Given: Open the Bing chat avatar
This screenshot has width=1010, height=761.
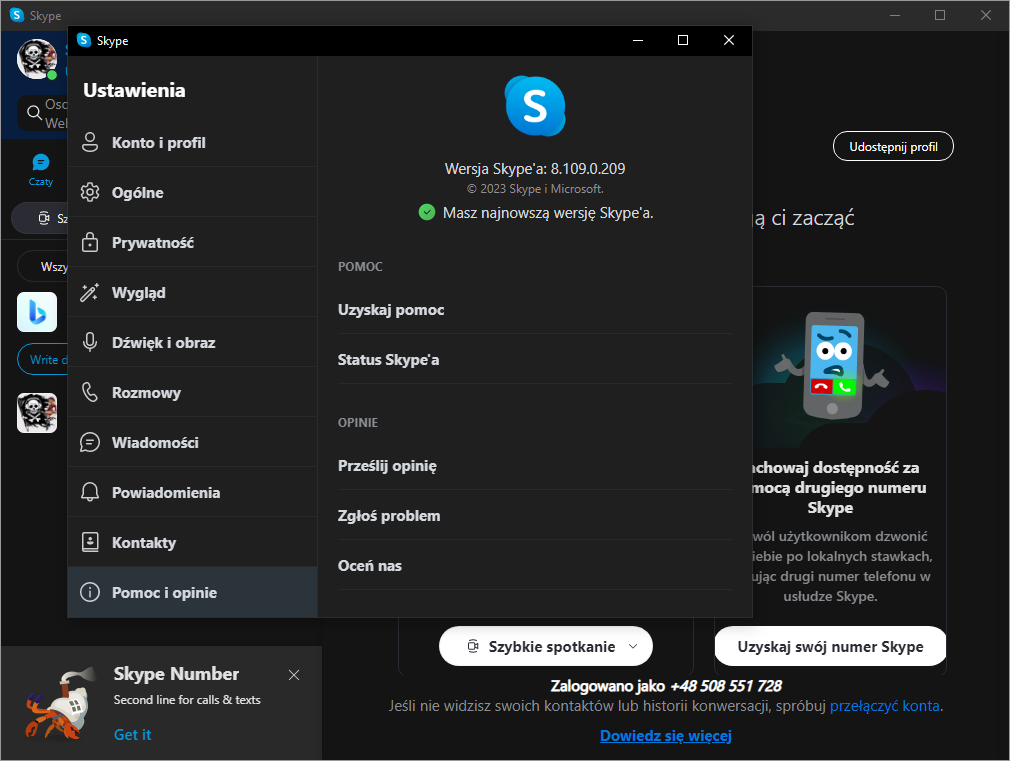Looking at the screenshot, I should (x=37, y=312).
